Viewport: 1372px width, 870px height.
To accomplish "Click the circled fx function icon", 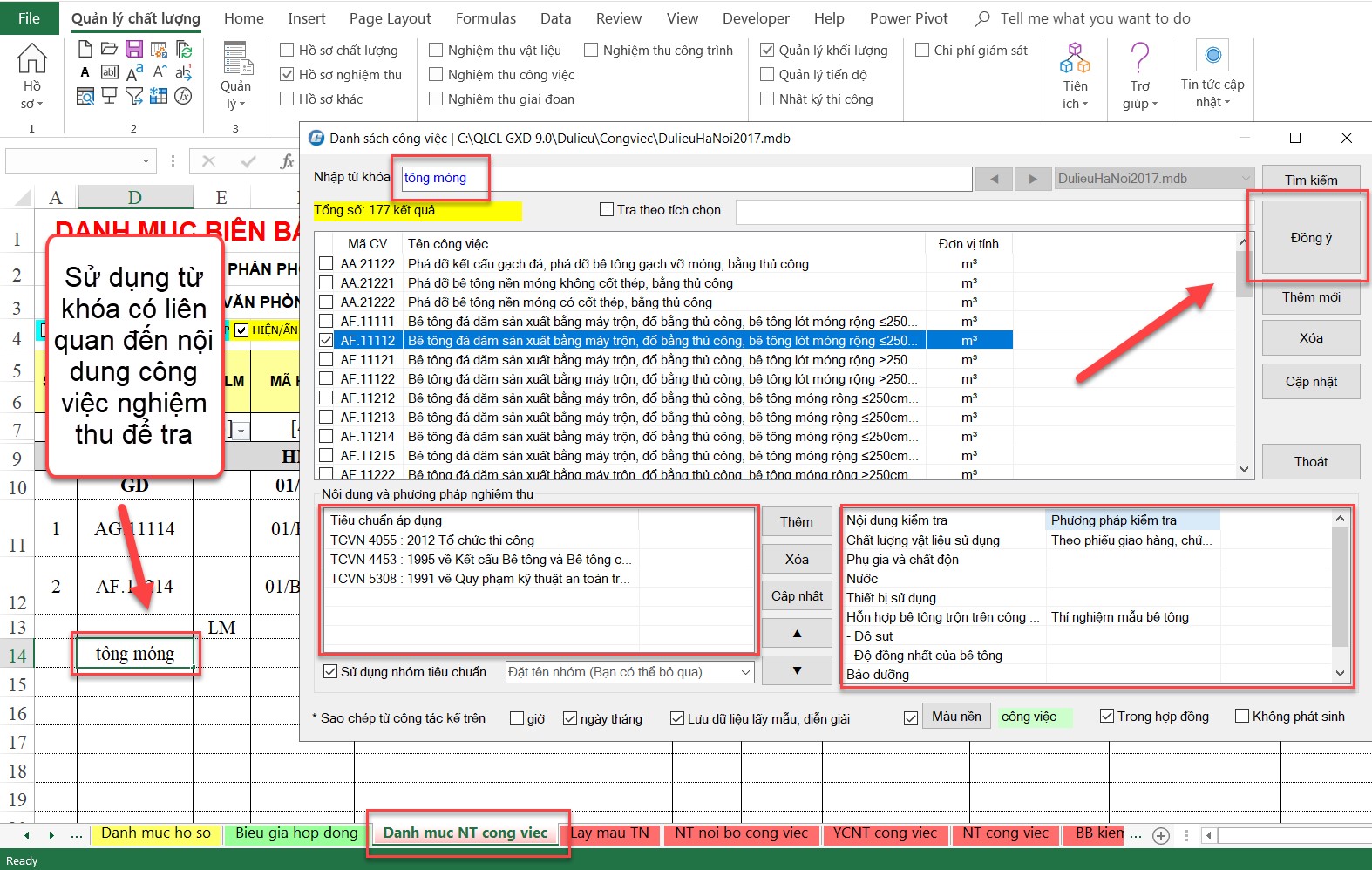I will click(183, 96).
